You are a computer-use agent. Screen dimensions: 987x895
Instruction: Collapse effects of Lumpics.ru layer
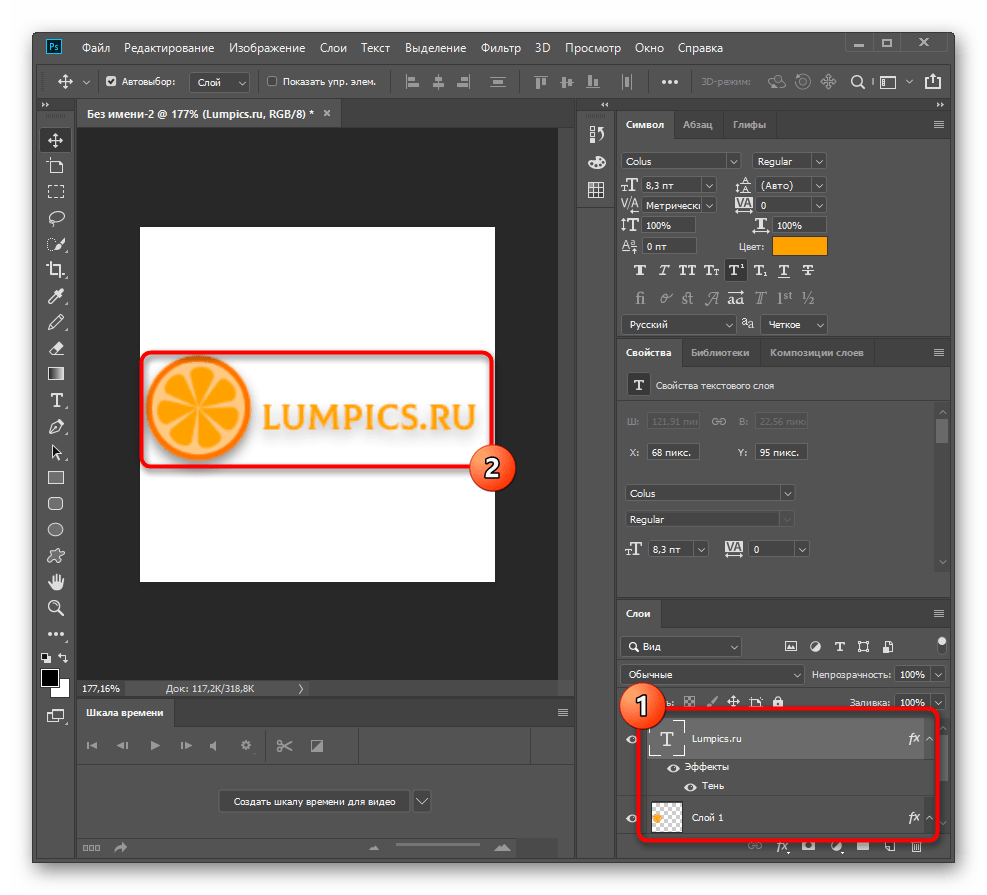tap(929, 739)
